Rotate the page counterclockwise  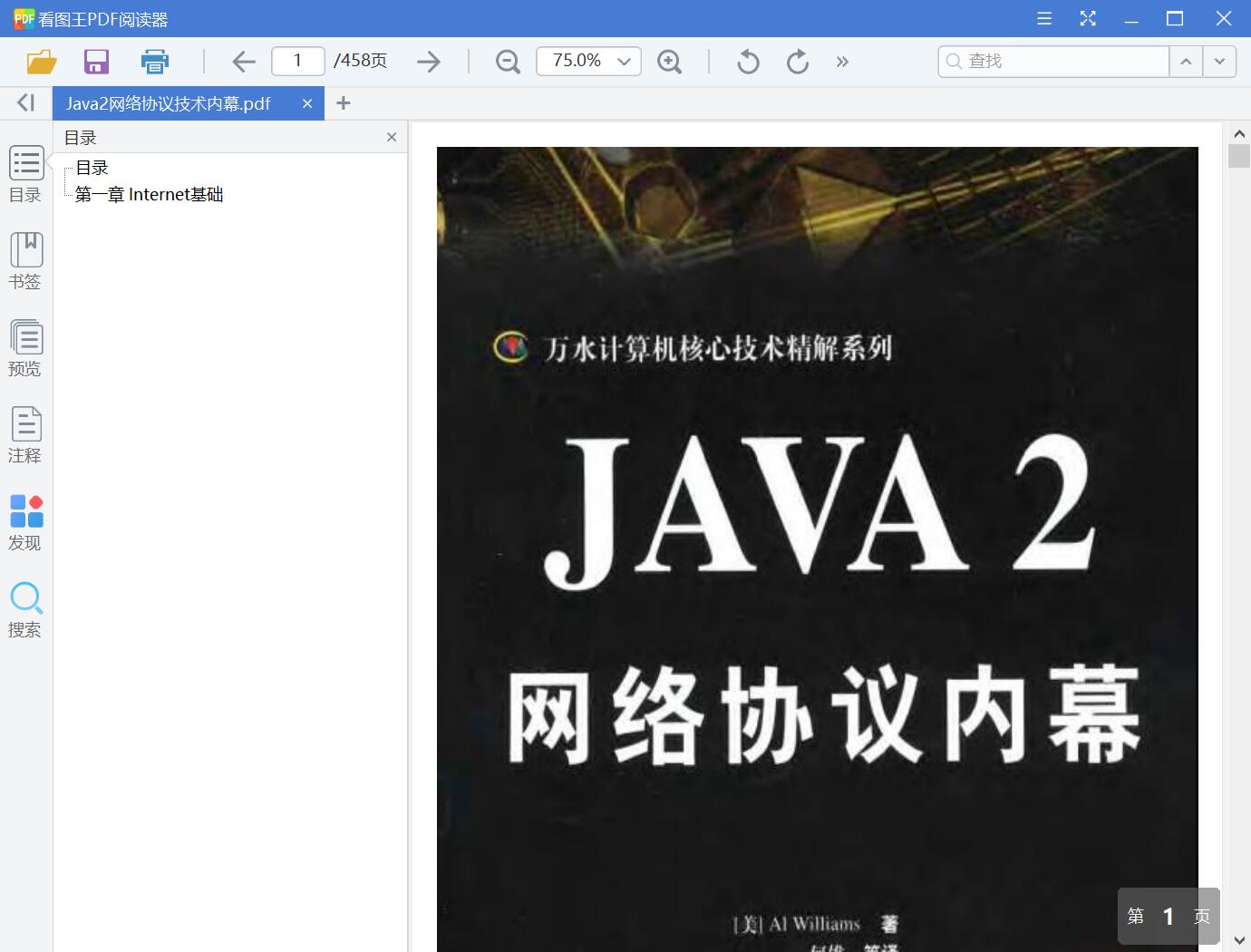(x=748, y=62)
